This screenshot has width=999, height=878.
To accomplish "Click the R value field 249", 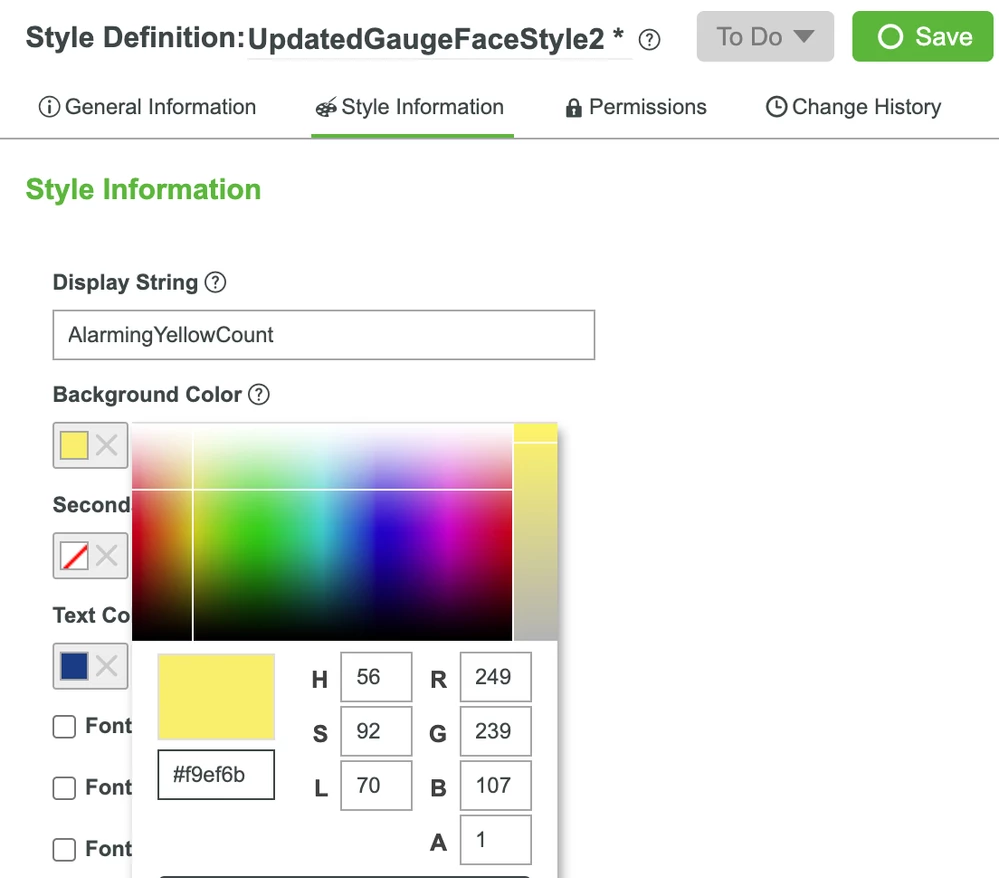I will [496, 677].
